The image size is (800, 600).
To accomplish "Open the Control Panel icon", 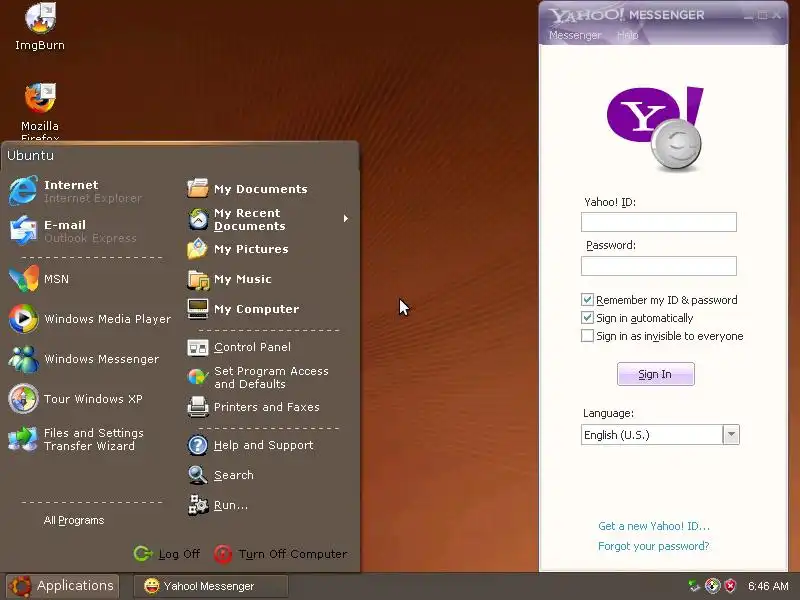I will pos(197,347).
